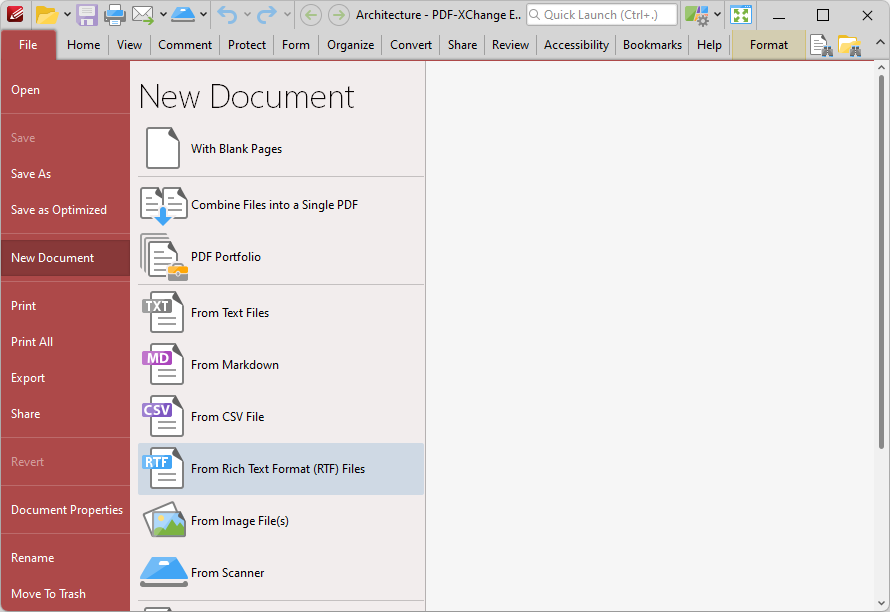Click the From Image File(s) label
890x612 pixels.
(240, 521)
